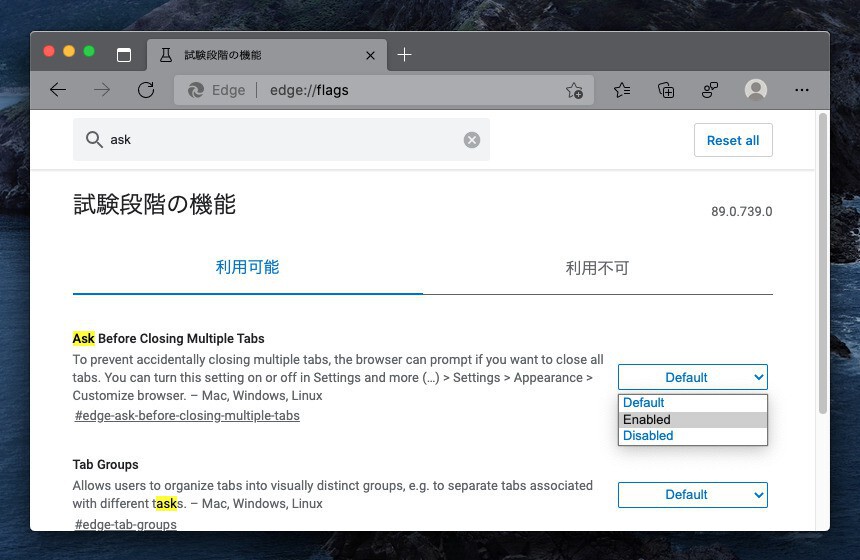Click the forward navigation arrow
This screenshot has height=560, width=860.
tap(101, 90)
